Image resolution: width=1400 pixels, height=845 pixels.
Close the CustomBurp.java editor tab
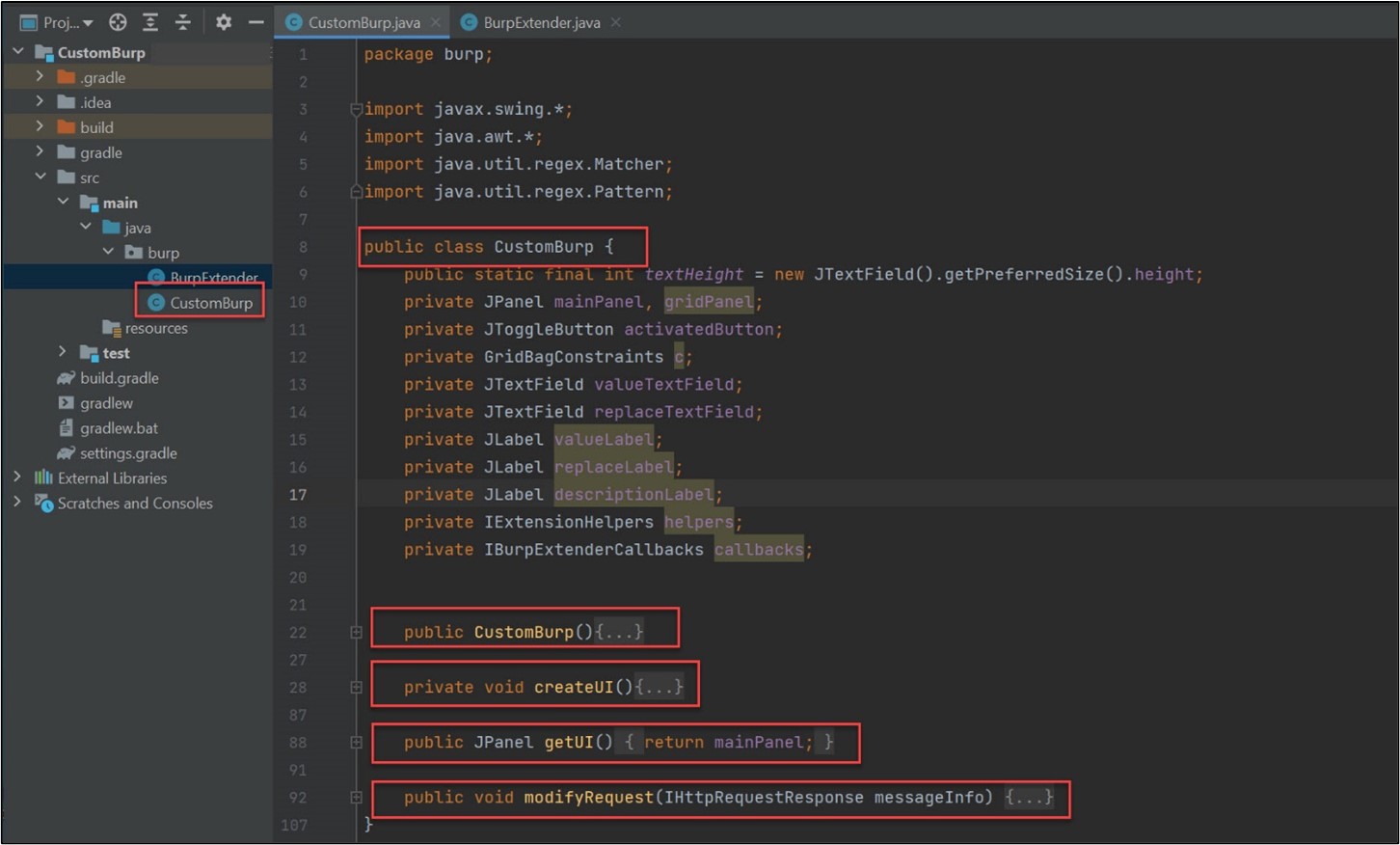[x=436, y=22]
